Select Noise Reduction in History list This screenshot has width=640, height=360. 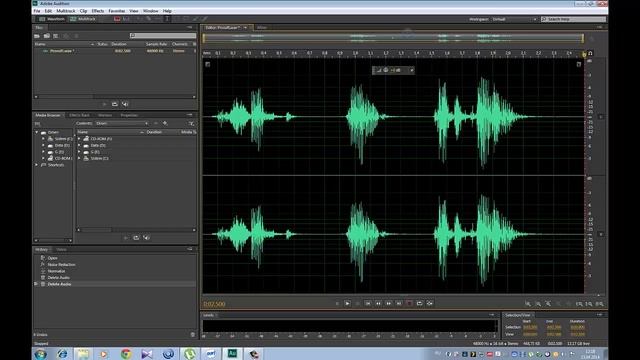coord(61,264)
